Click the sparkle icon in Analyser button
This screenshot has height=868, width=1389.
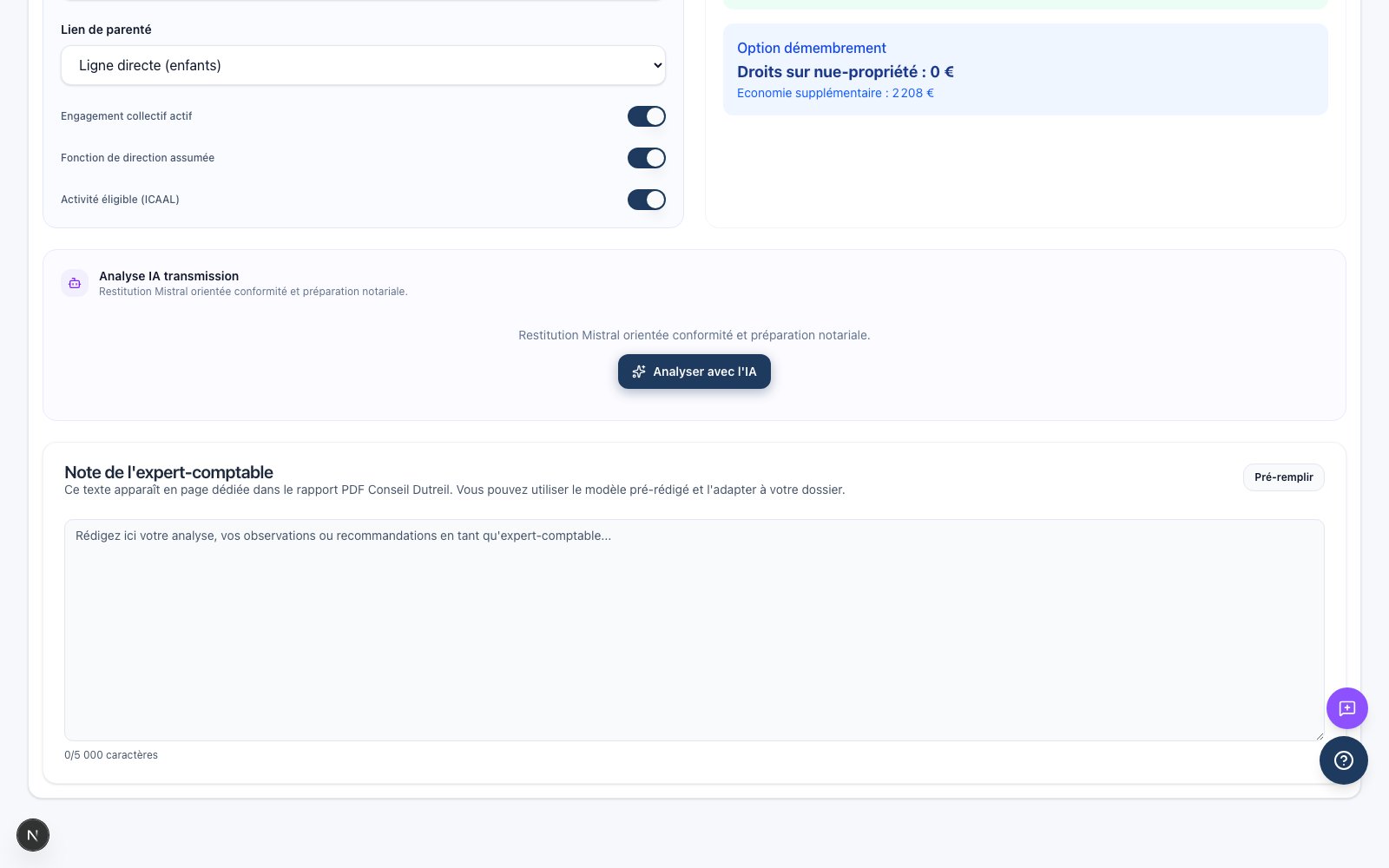tap(639, 372)
